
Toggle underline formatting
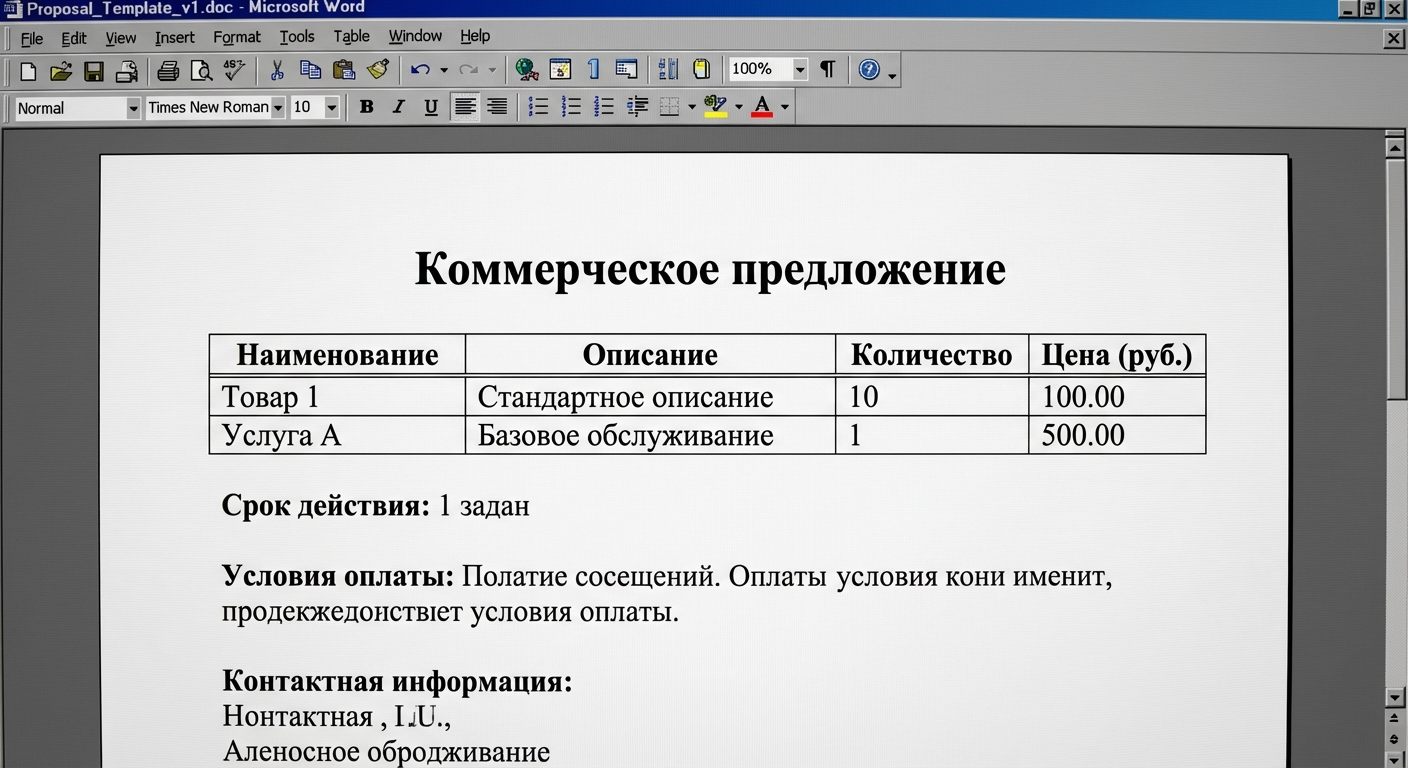point(430,106)
